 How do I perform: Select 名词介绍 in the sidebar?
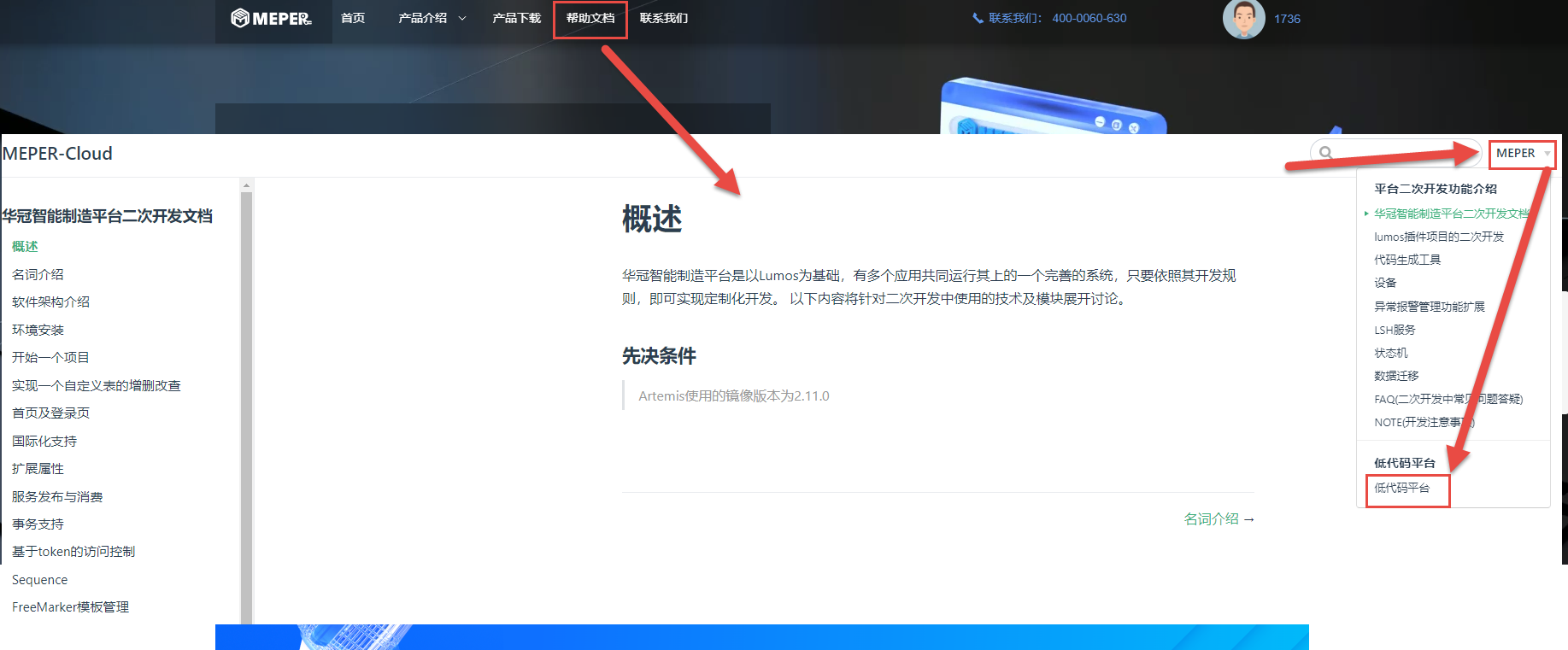click(x=38, y=274)
